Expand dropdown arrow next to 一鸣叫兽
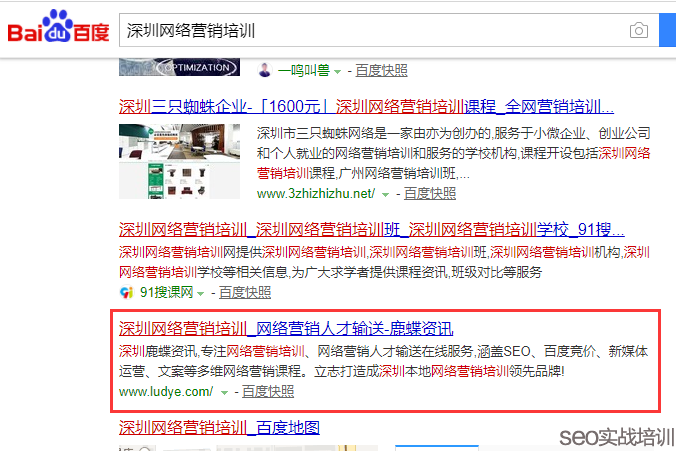Viewport: 676px width, 451px height. pos(337,71)
